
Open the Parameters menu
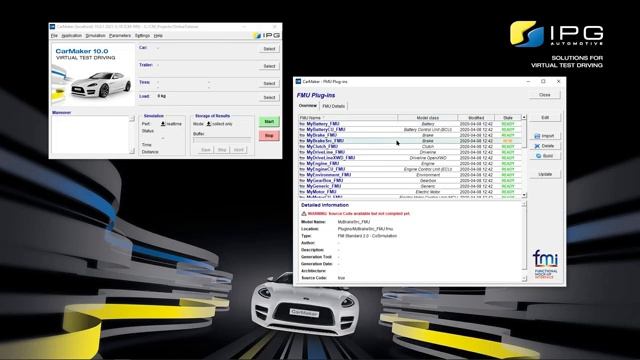(x=120, y=36)
